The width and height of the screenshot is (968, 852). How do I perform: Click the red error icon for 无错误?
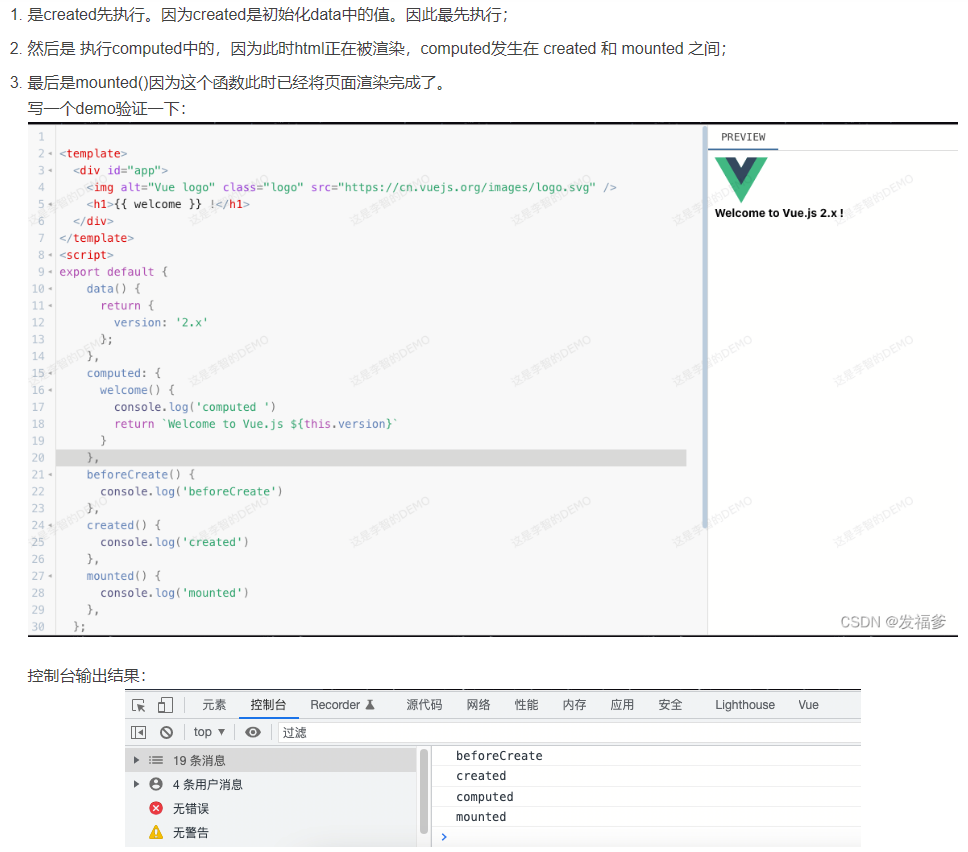[156, 808]
